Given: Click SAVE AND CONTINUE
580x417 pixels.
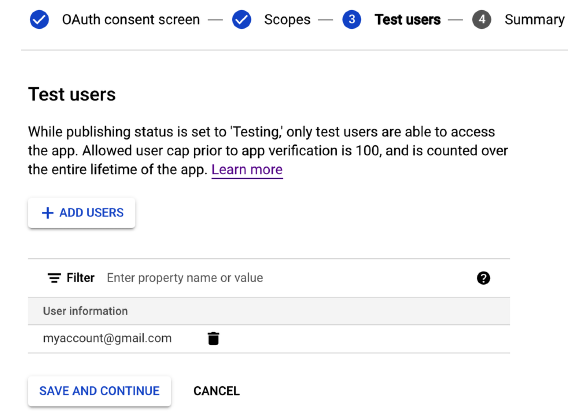Looking at the screenshot, I should (100, 391).
